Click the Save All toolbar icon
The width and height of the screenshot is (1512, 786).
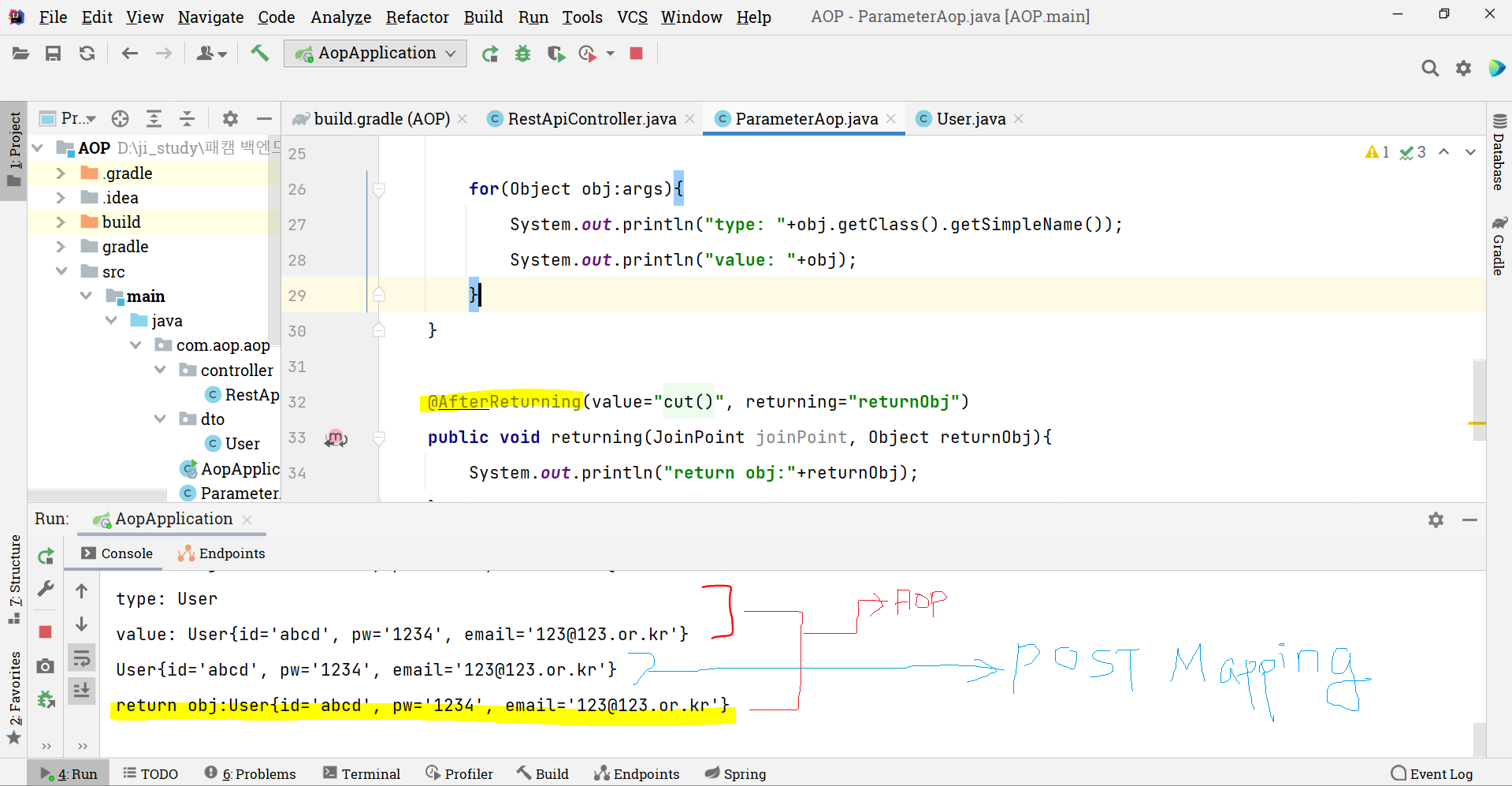53,53
